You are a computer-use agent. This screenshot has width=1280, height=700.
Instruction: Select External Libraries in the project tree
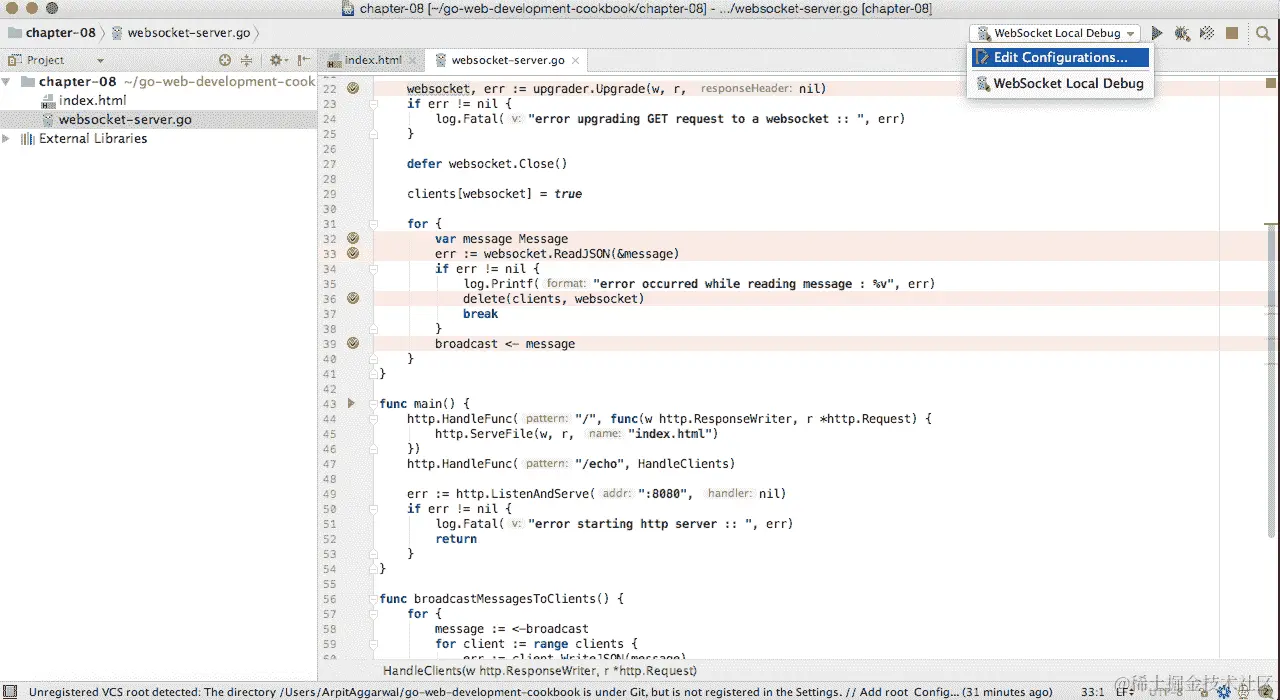[93, 139]
